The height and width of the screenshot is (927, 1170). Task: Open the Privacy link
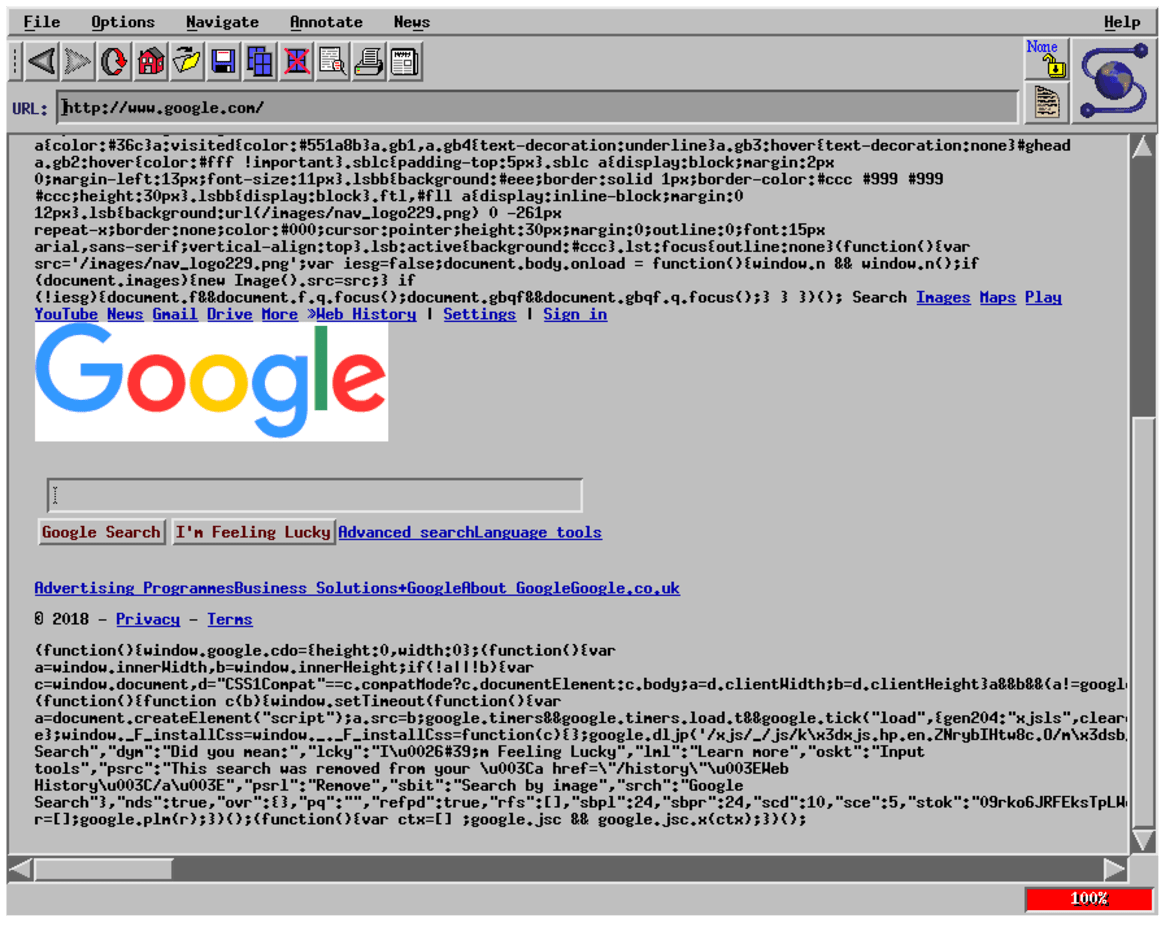[148, 619]
